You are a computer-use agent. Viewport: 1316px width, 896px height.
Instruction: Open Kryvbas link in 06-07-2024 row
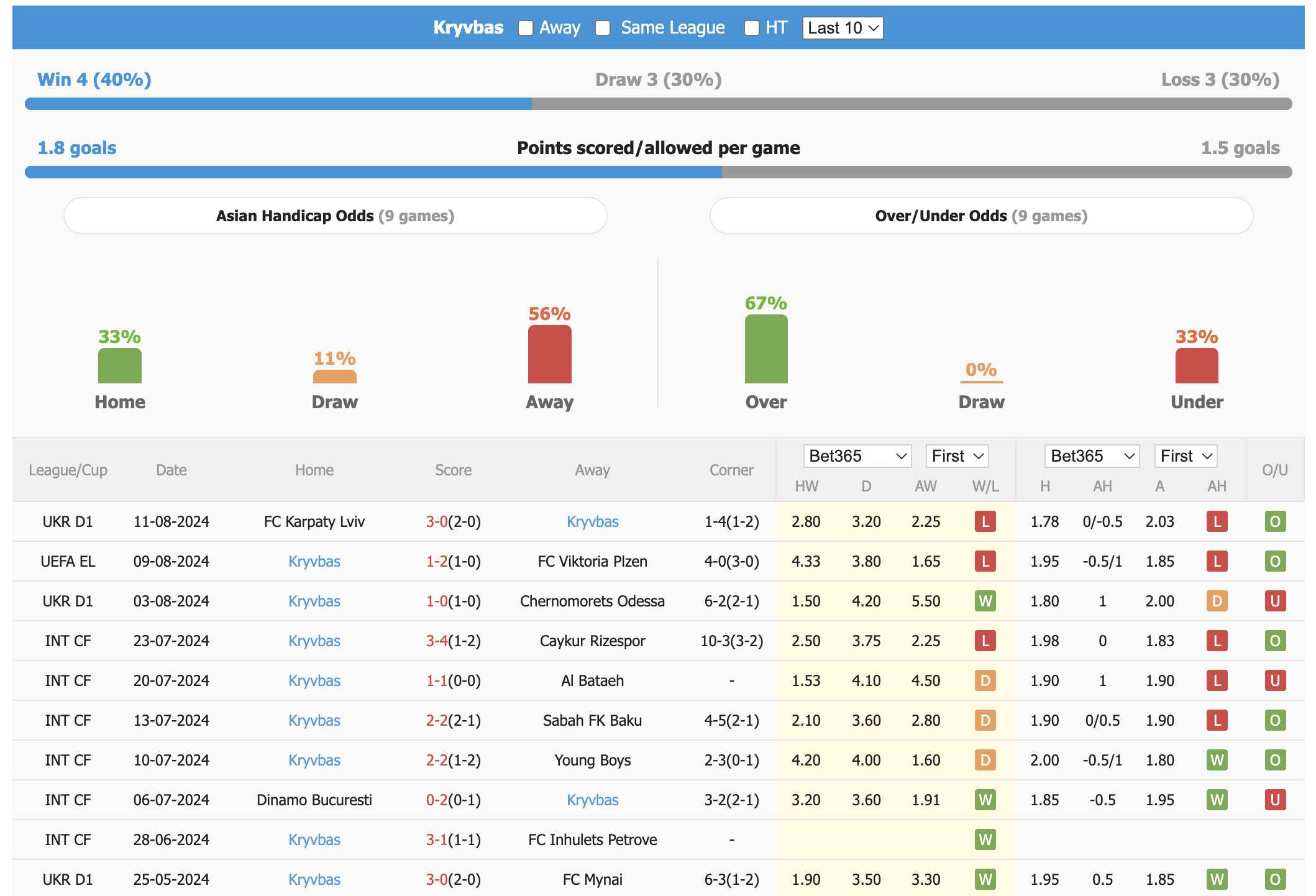coord(593,800)
